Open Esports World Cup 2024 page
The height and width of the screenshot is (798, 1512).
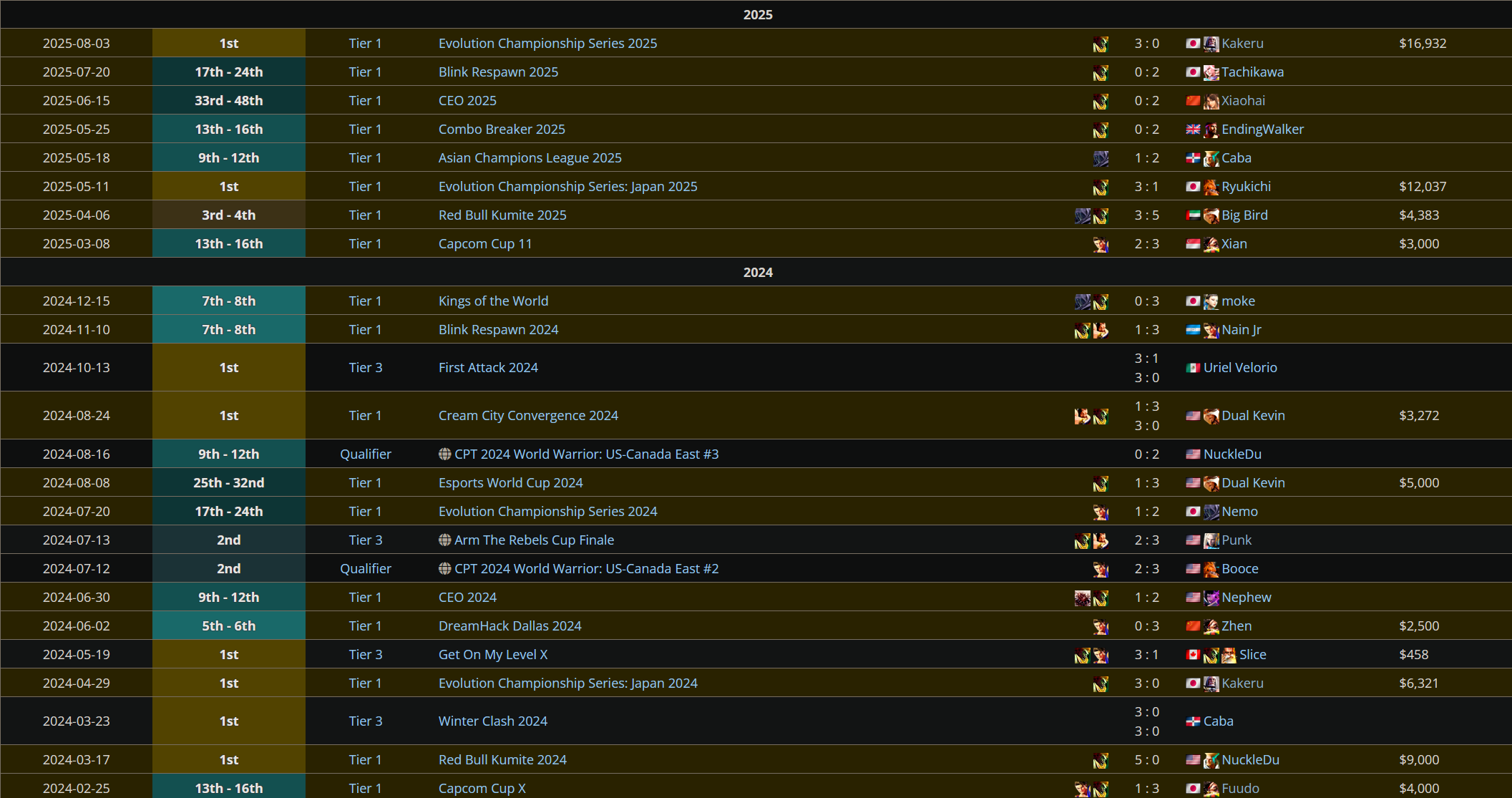point(510,483)
